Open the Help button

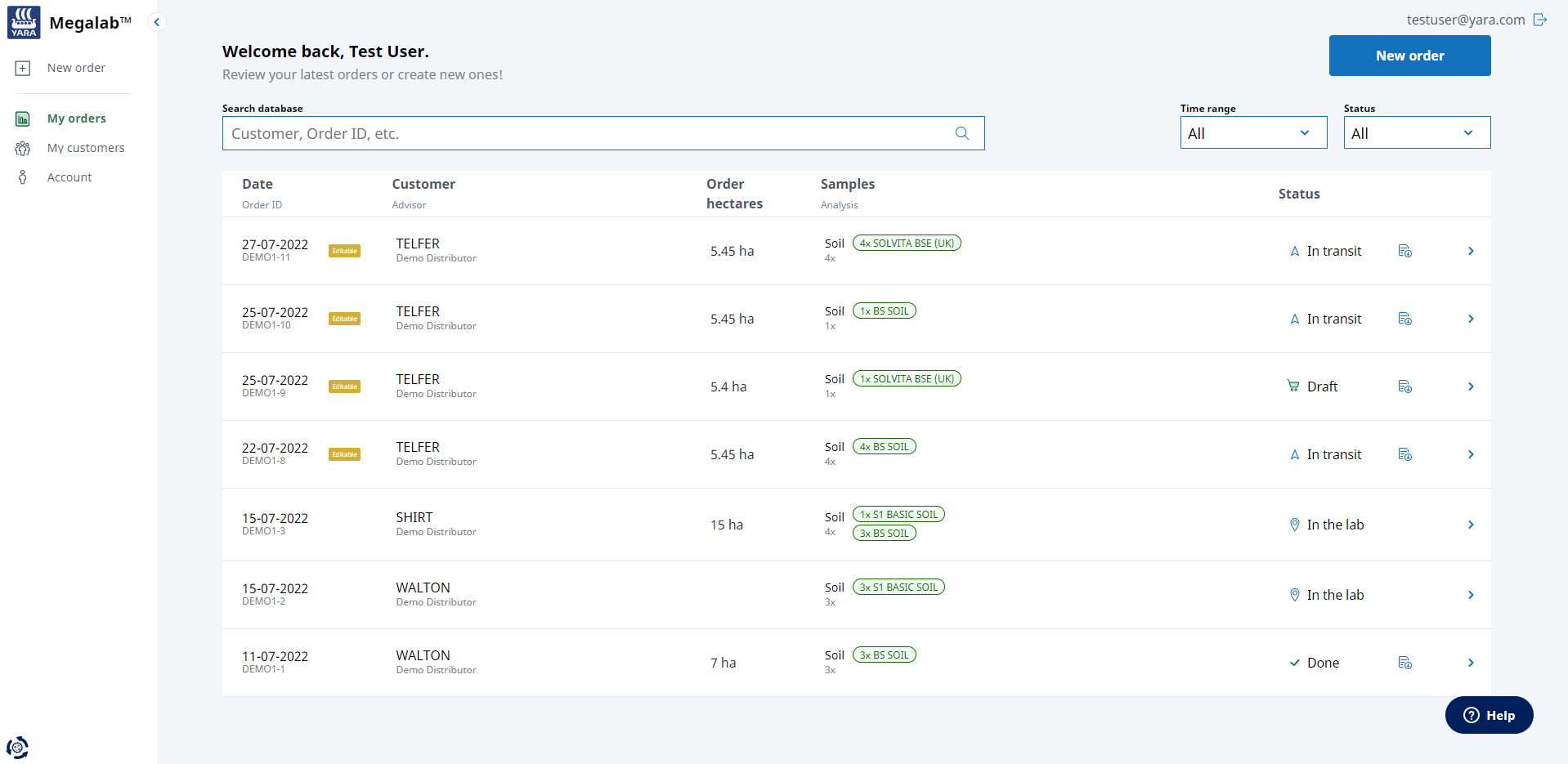click(1488, 715)
